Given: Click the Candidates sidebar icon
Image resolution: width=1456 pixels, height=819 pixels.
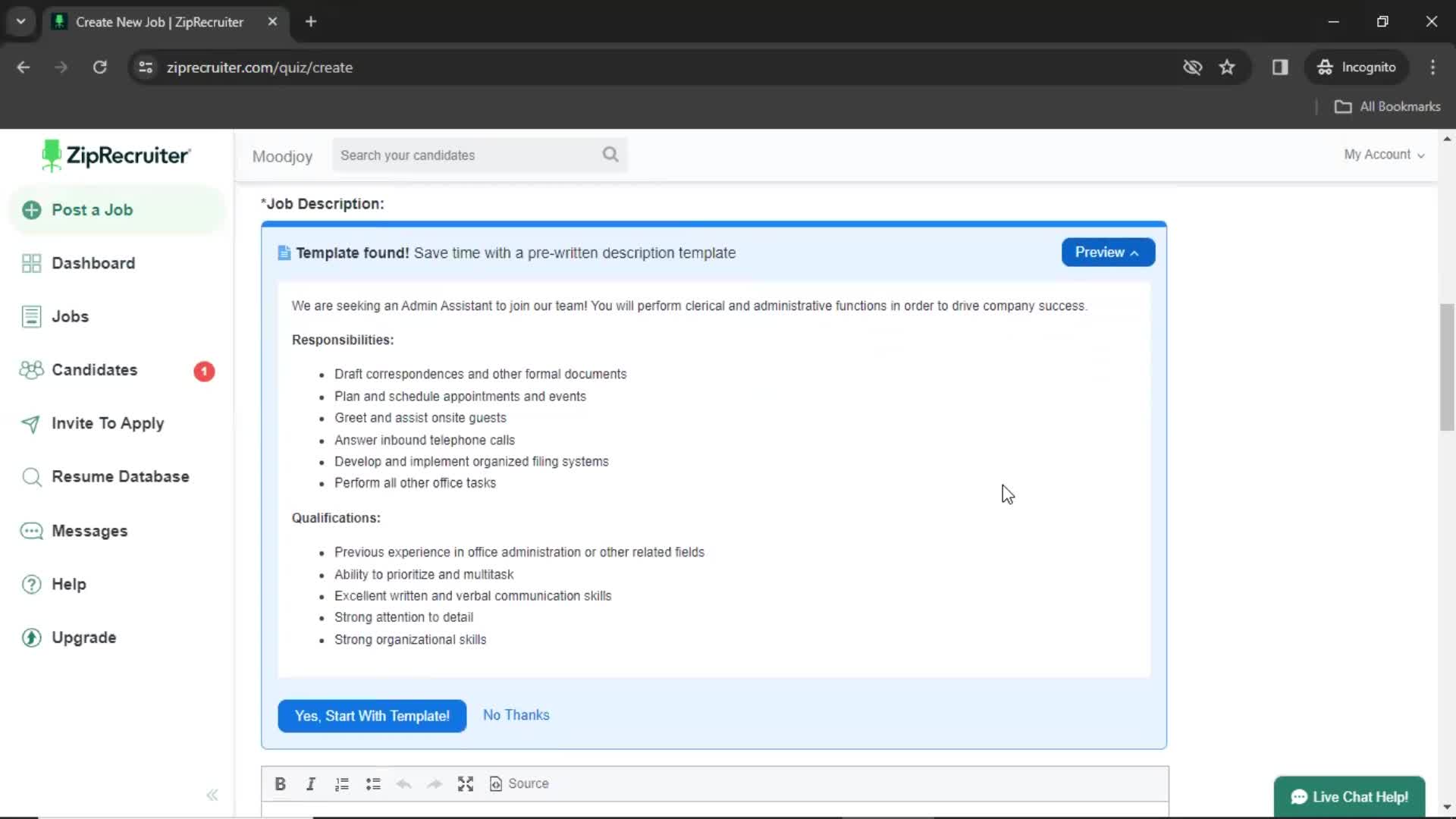Looking at the screenshot, I should pyautogui.click(x=31, y=370).
